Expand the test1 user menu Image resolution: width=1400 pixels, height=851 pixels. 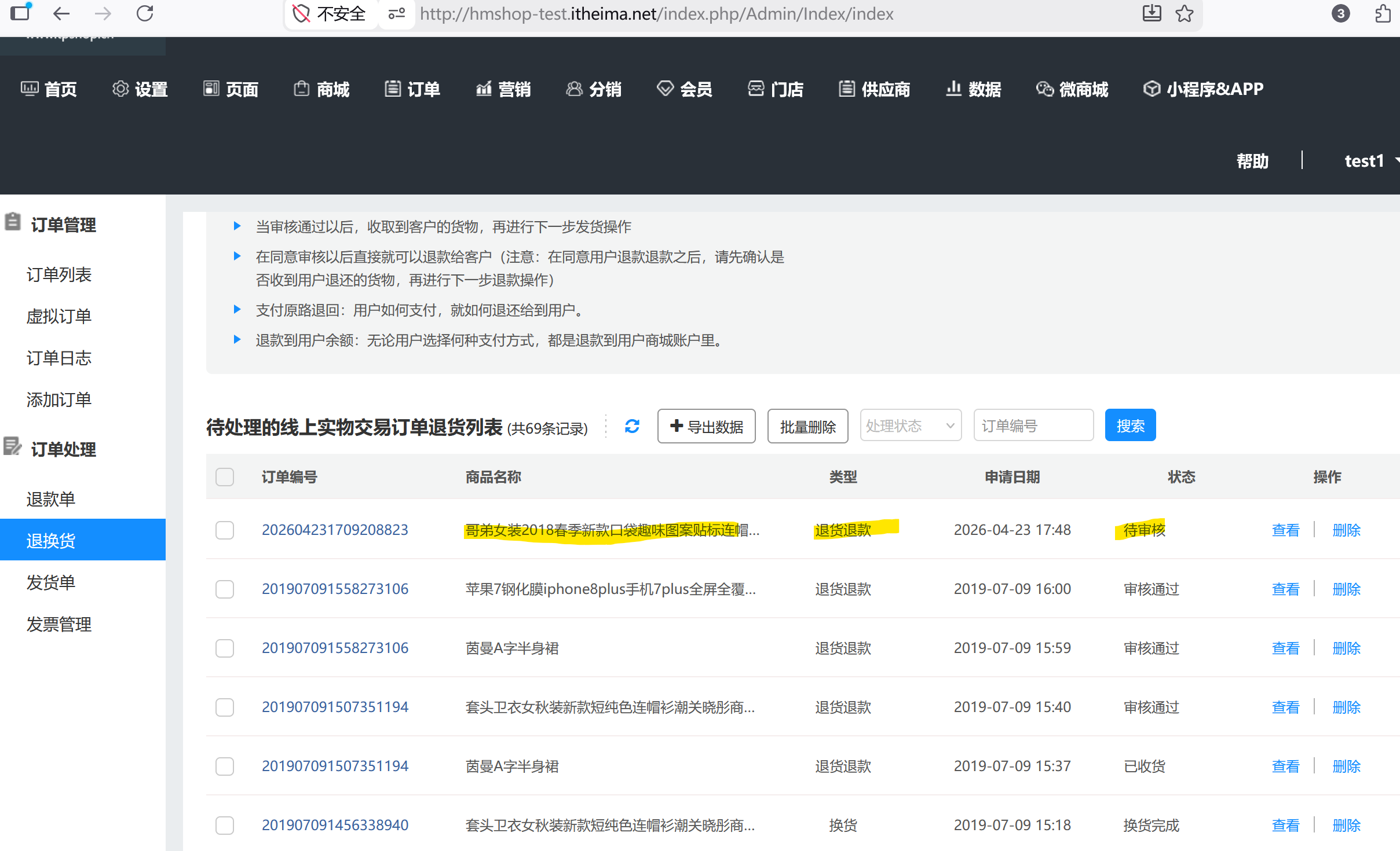coord(1370,160)
